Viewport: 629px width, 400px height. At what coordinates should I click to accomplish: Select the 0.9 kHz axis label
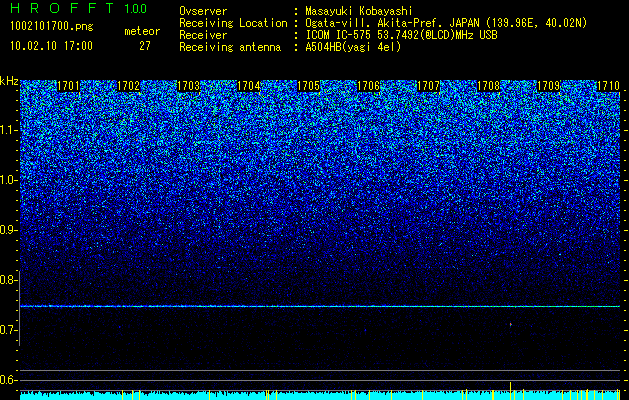point(8,230)
